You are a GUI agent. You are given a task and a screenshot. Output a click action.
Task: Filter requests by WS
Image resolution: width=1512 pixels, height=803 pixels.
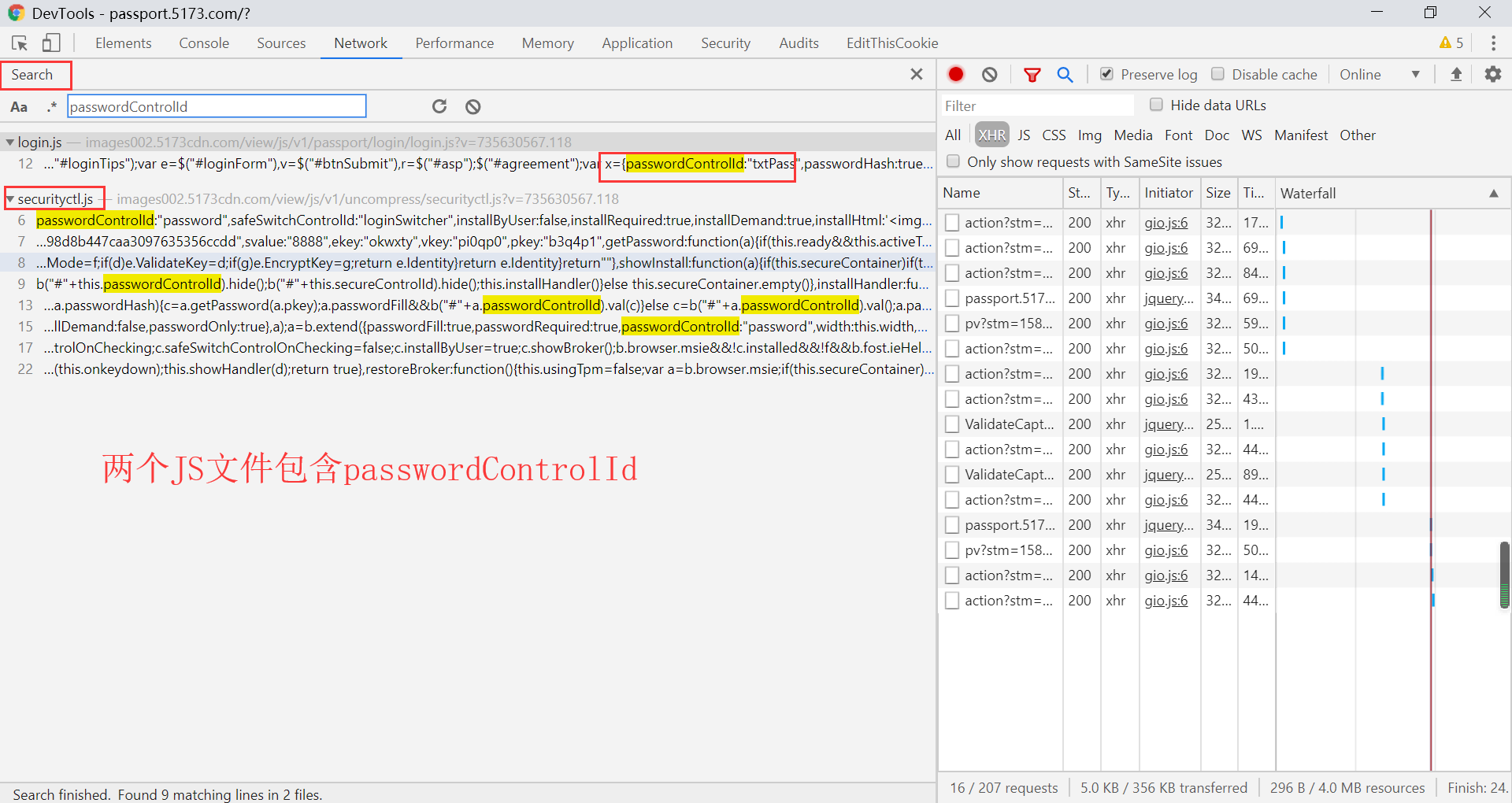coord(1252,135)
